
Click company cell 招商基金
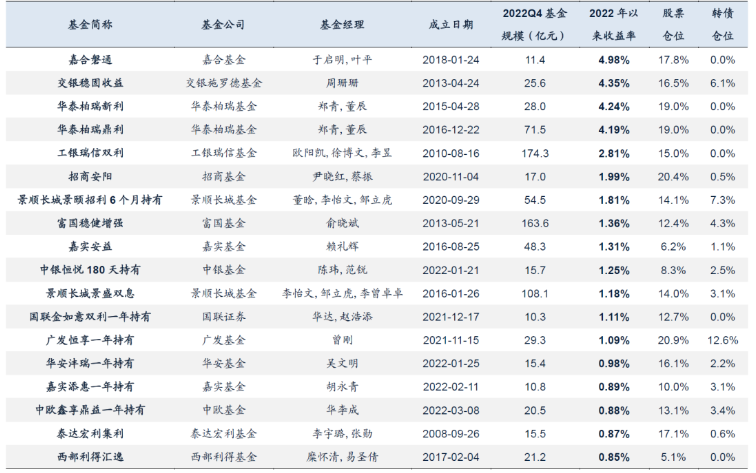pos(224,176)
